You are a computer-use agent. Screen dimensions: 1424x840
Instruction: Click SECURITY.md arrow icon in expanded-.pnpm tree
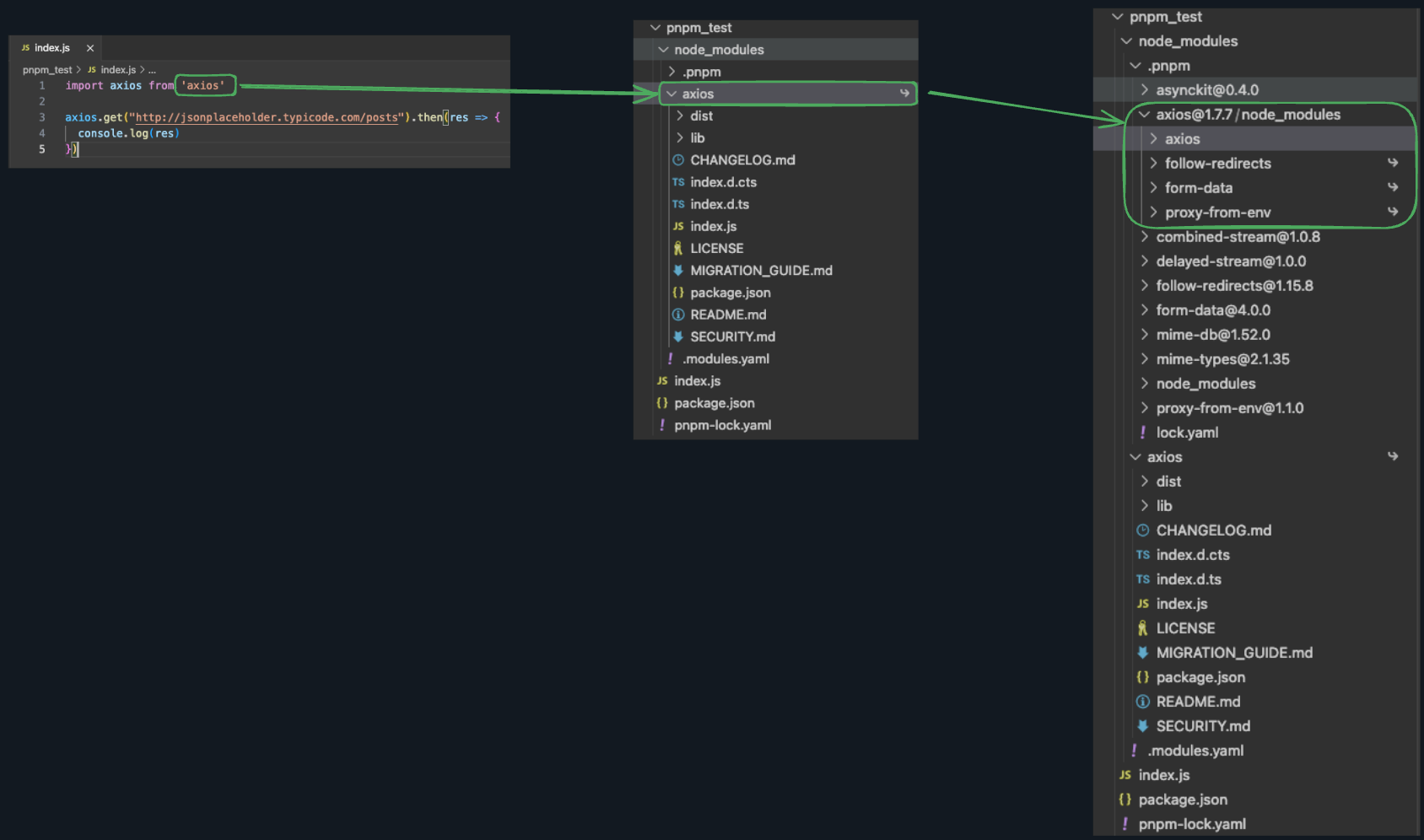pos(1143,726)
